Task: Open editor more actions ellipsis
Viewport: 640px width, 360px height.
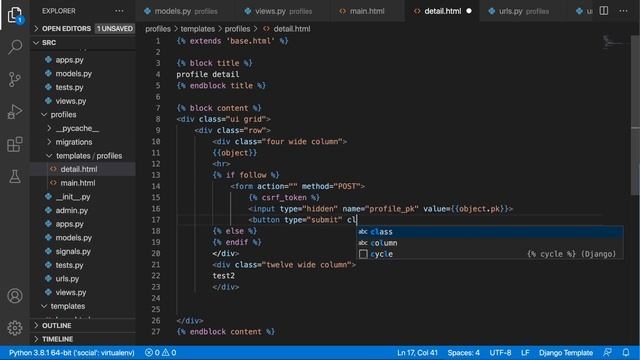Action: pyautogui.click(x=623, y=11)
